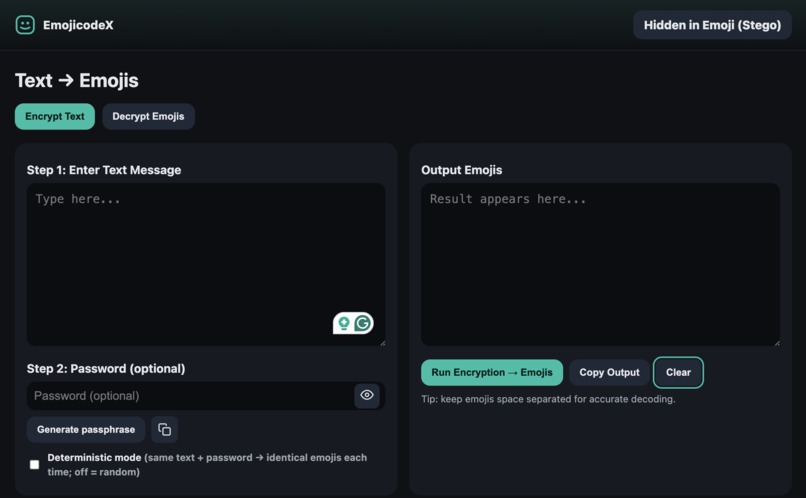The image size is (806, 498).
Task: Click the EmojicodeX brand name text
Action: [78, 25]
